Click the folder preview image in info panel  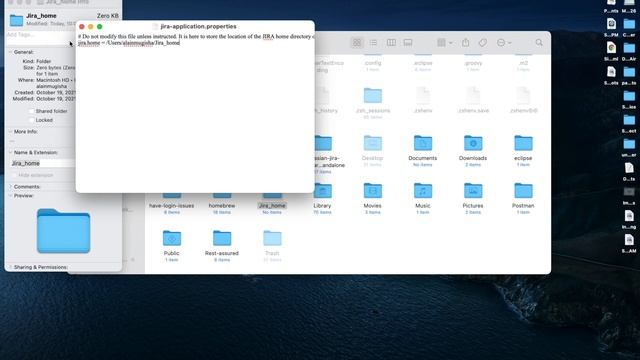[x=63, y=231]
